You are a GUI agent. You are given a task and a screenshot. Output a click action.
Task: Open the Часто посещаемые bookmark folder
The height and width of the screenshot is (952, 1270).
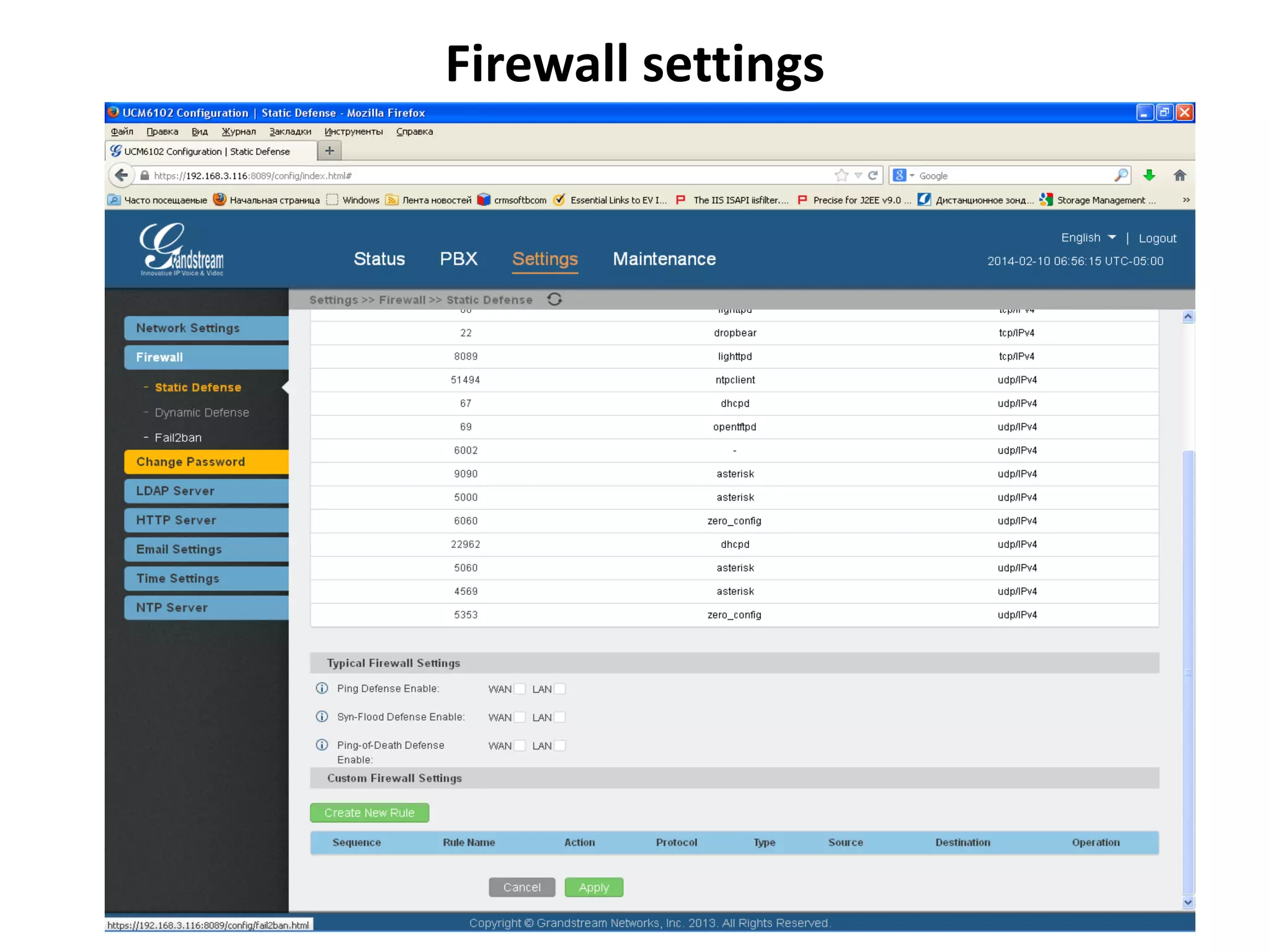point(158,200)
